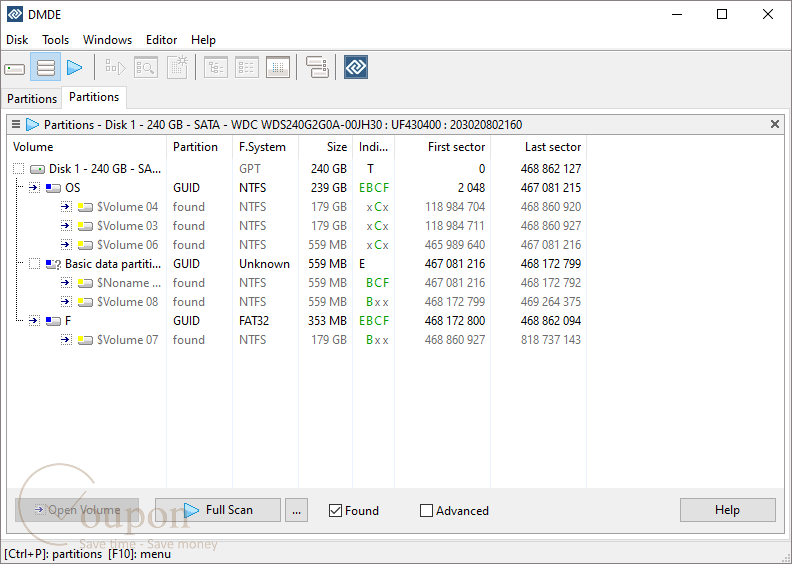Open the Editor menu

(162, 39)
